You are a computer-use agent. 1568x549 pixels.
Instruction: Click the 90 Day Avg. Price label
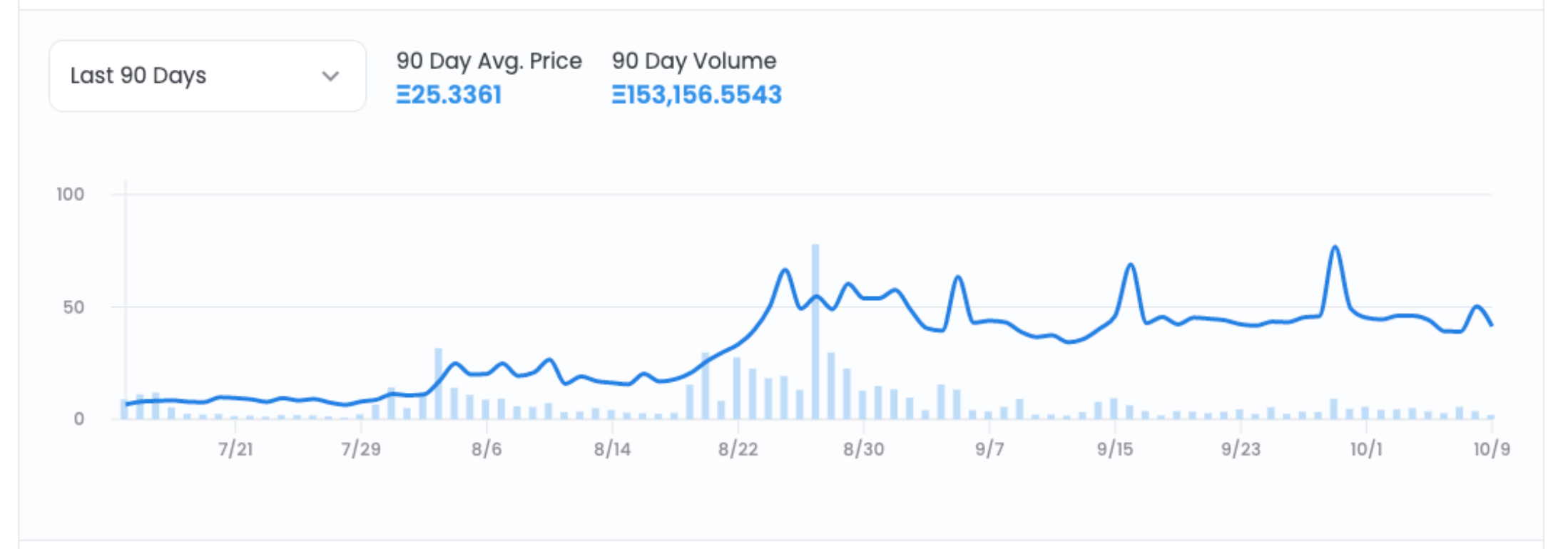[489, 61]
